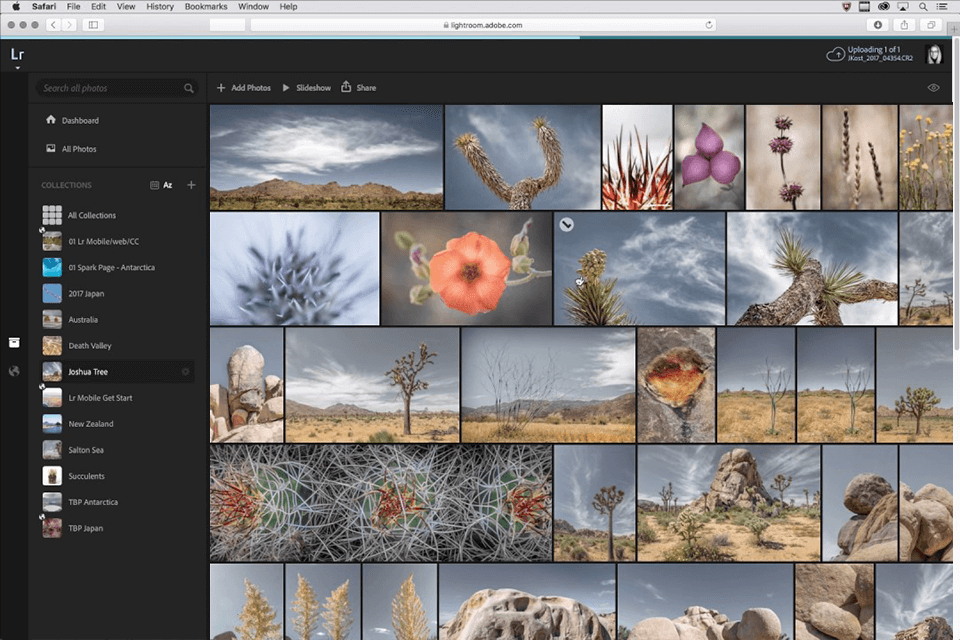This screenshot has height=640, width=960.
Task: Open the user profile avatar
Action: coord(934,55)
